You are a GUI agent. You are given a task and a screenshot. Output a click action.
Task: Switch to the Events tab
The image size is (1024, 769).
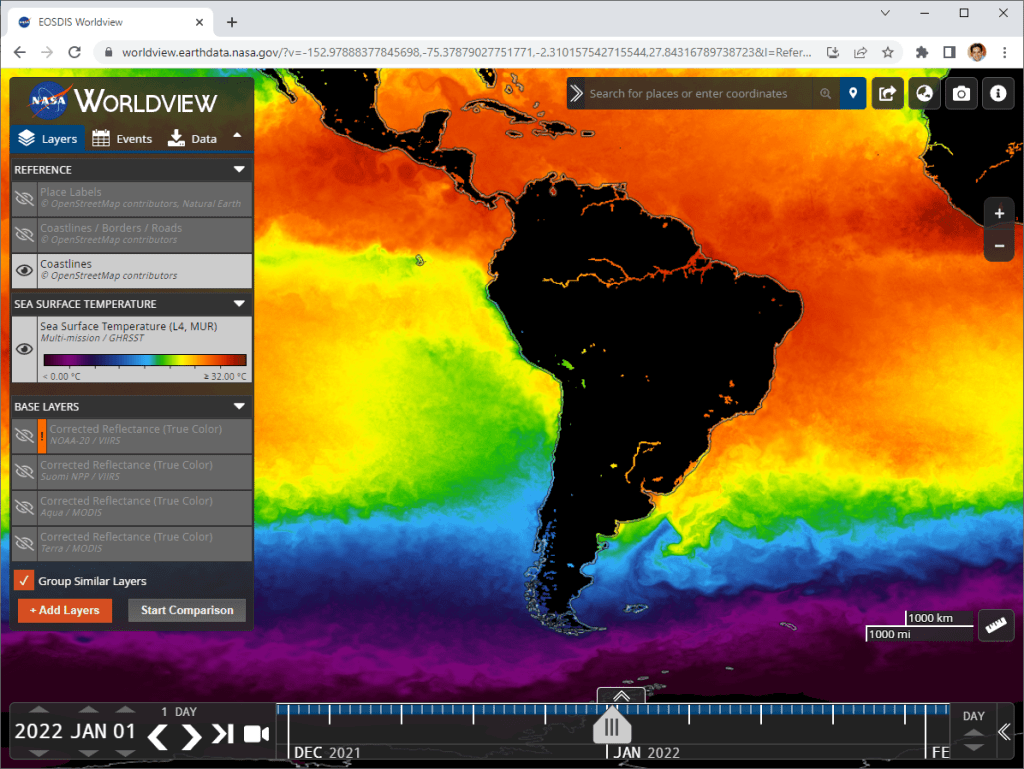pyautogui.click(x=122, y=138)
